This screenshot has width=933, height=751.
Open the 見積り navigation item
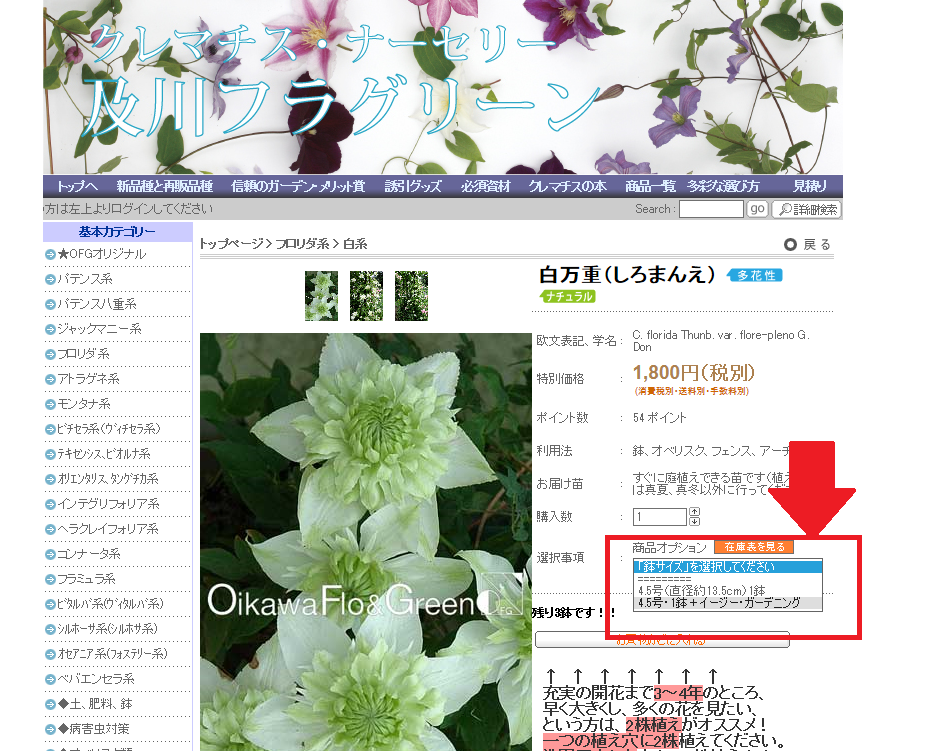[x=810, y=186]
